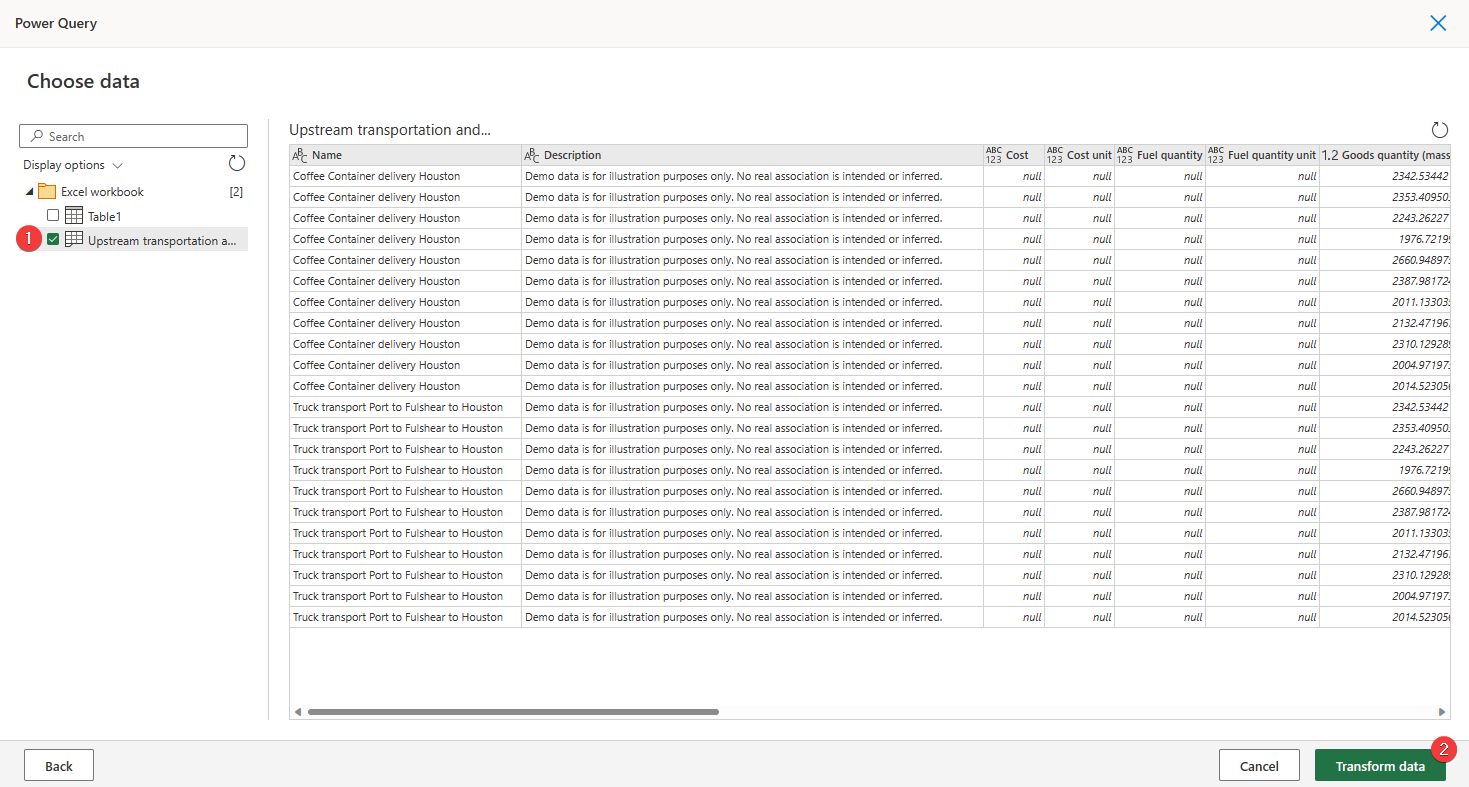The image size is (1469, 787).
Task: Select the Upstream transportation tree item label
Action: click(162, 240)
